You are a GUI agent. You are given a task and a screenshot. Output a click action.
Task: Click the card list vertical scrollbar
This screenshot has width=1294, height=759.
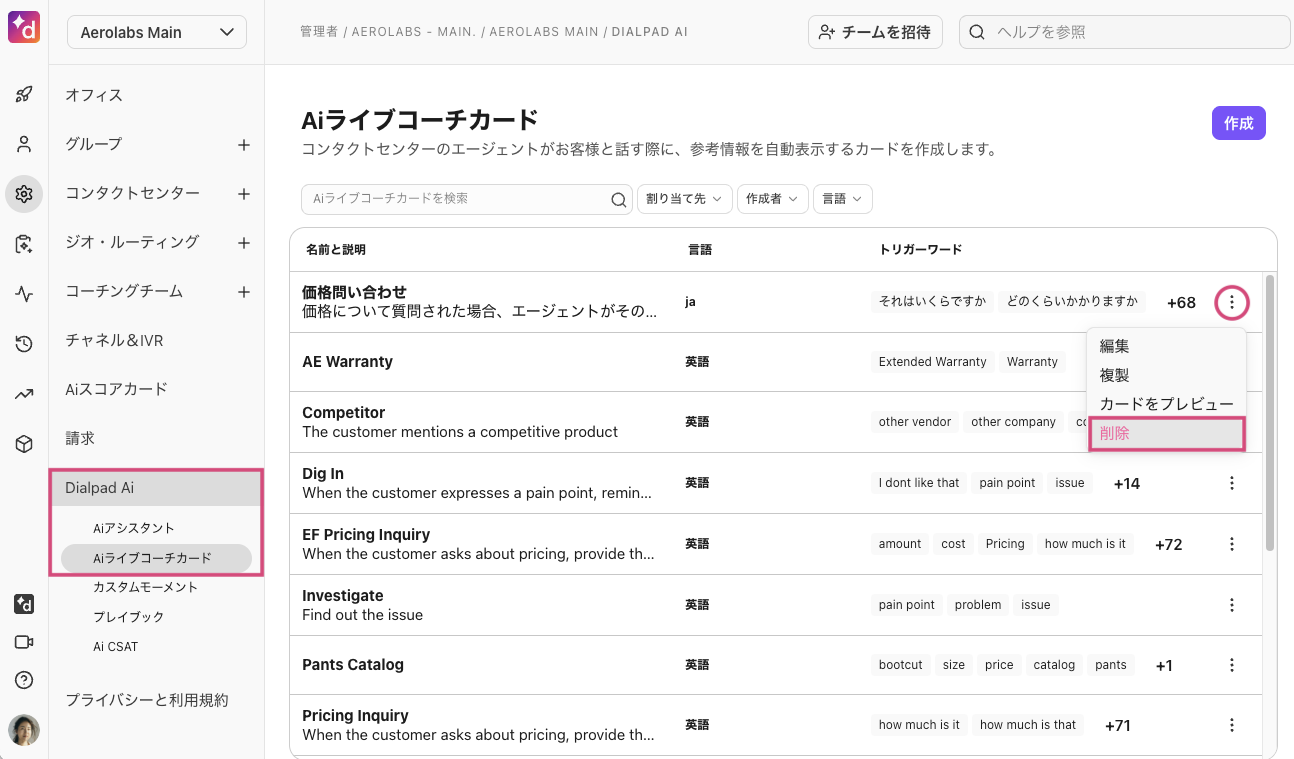(1269, 412)
